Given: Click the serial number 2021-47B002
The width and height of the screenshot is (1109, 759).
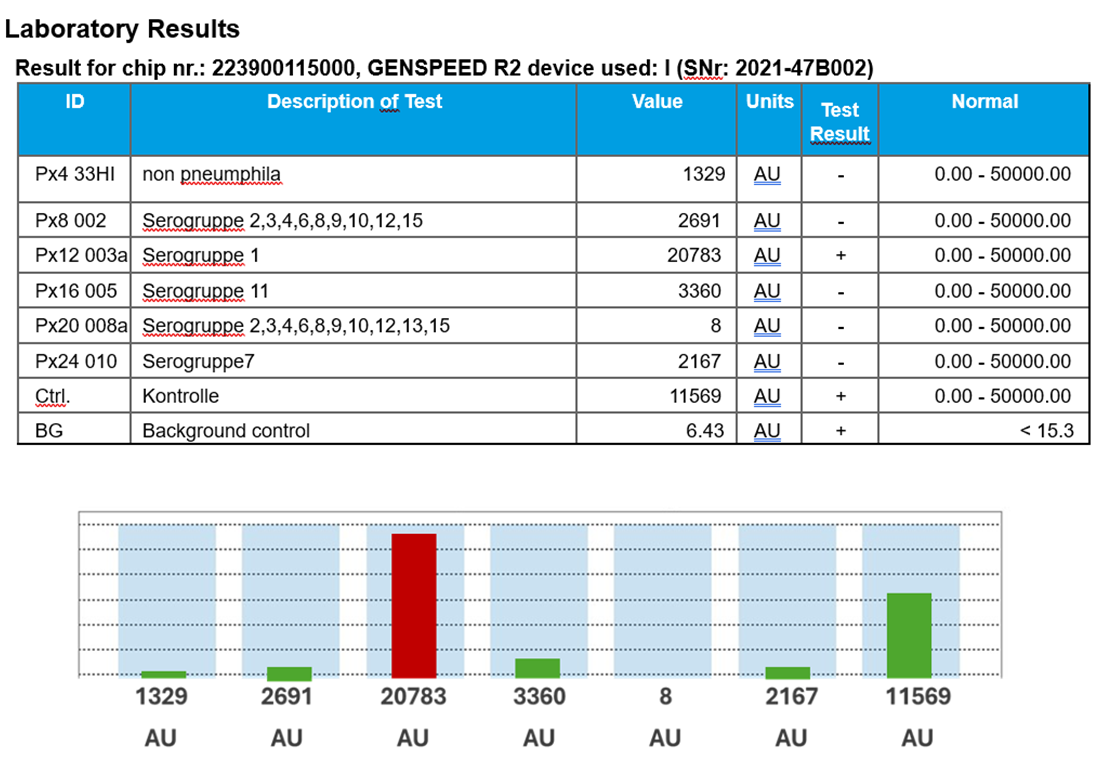Looking at the screenshot, I should point(801,68).
